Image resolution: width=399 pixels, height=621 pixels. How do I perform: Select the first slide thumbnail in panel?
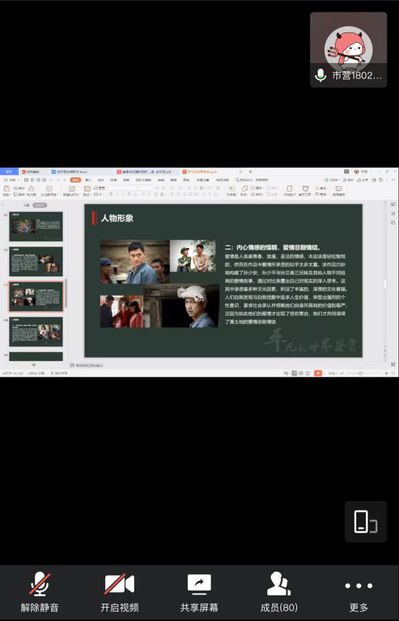pos(36,227)
